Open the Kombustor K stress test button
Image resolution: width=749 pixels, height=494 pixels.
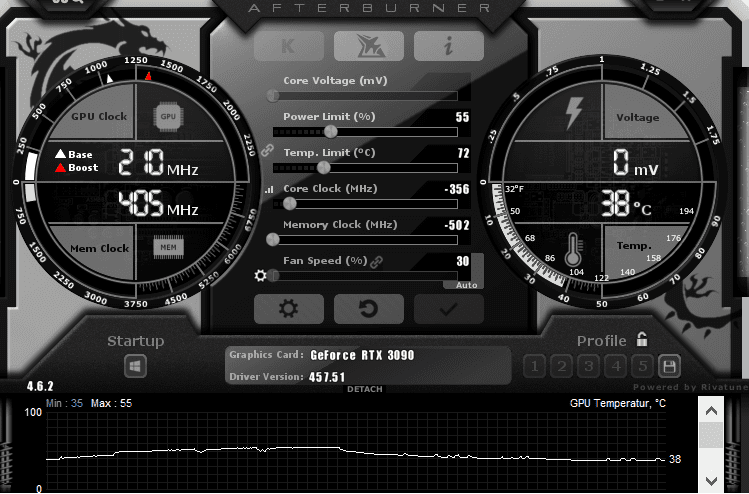click(289, 46)
